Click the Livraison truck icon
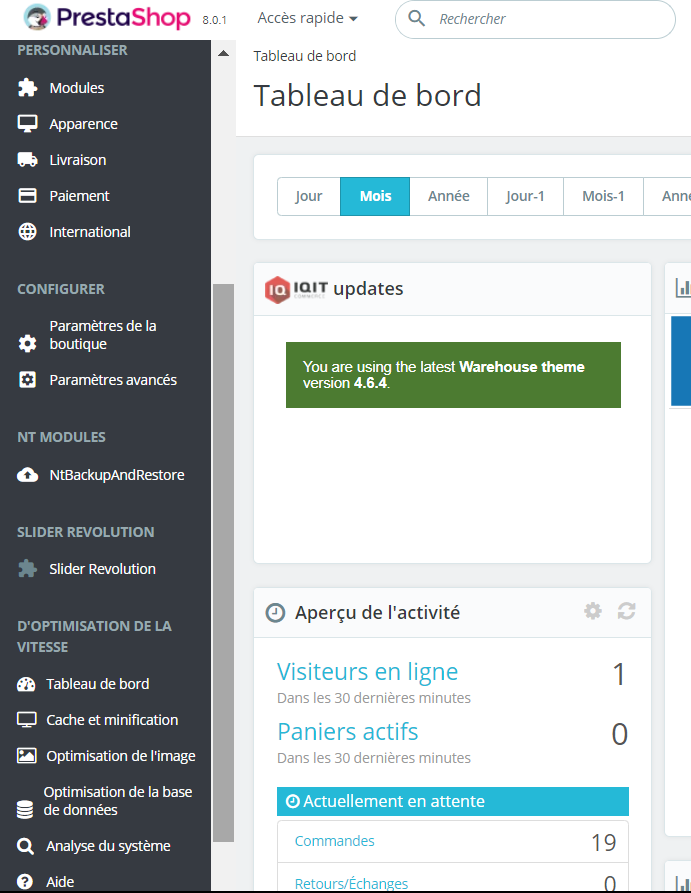The image size is (691, 893). (x=27, y=159)
